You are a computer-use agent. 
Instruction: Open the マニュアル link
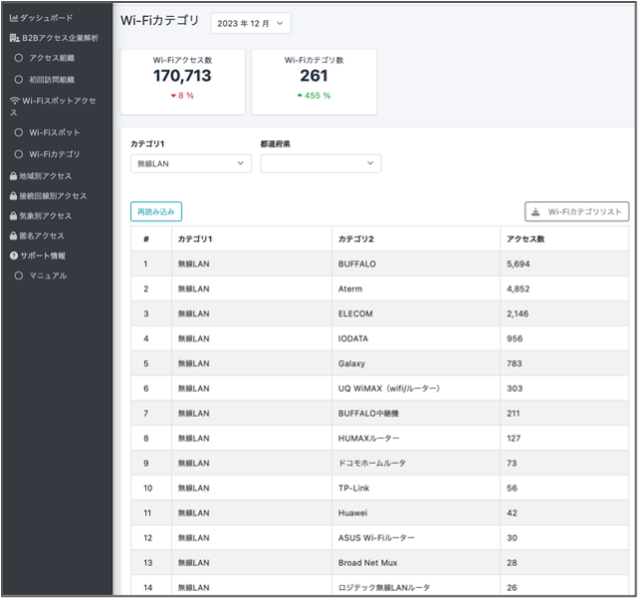pyautogui.click(x=48, y=276)
